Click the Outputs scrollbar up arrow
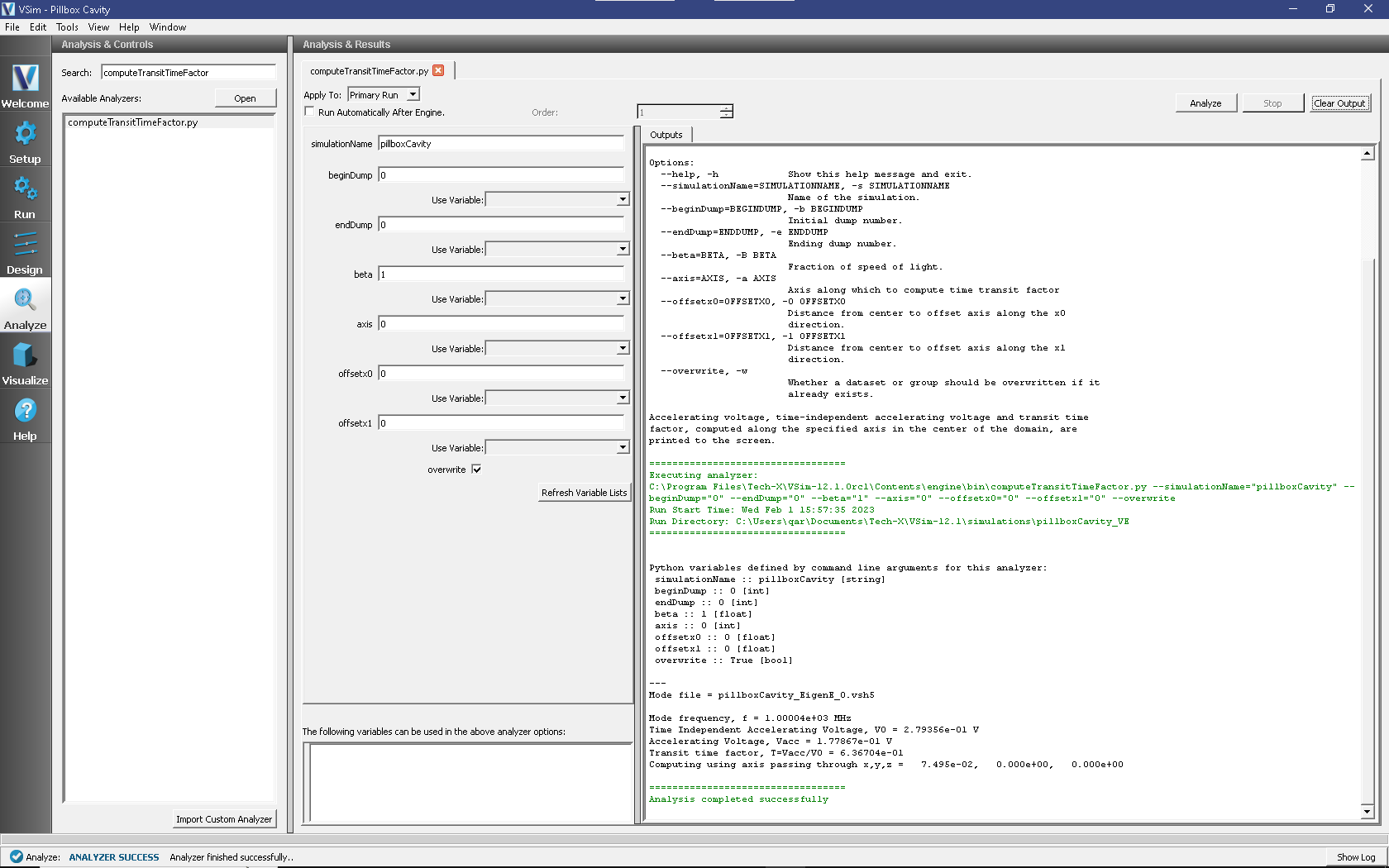Image resolution: width=1389 pixels, height=868 pixels. coord(1368,154)
